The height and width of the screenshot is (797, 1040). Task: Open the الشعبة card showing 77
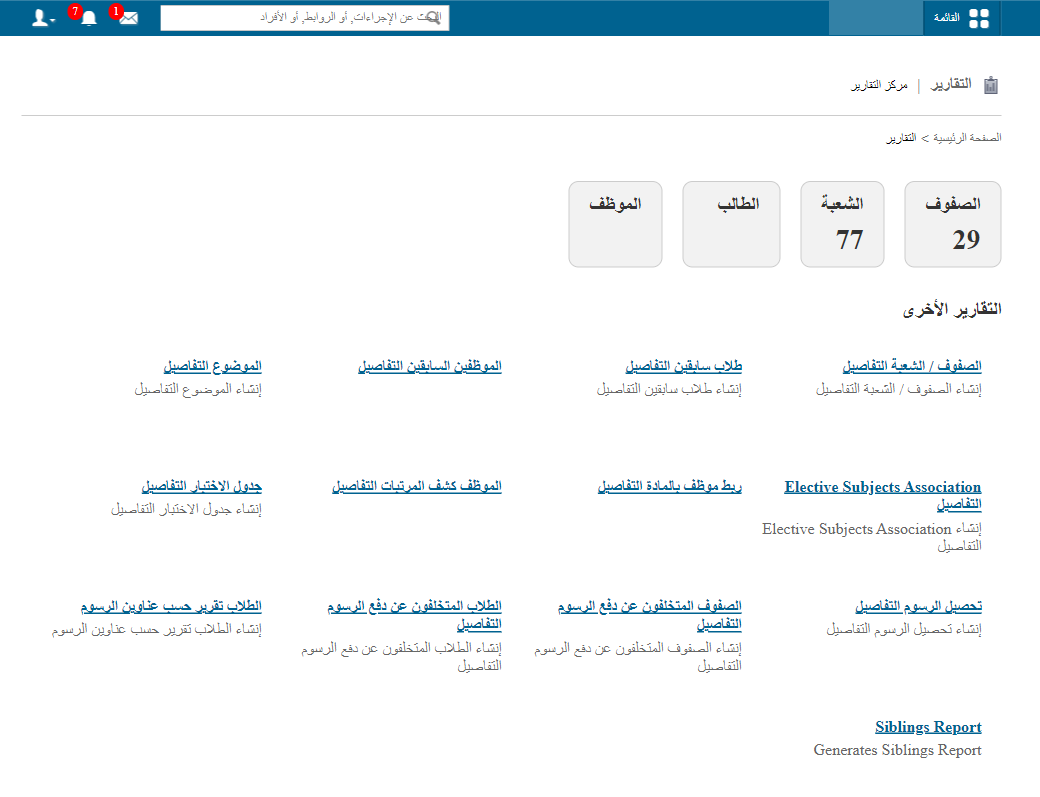(842, 224)
